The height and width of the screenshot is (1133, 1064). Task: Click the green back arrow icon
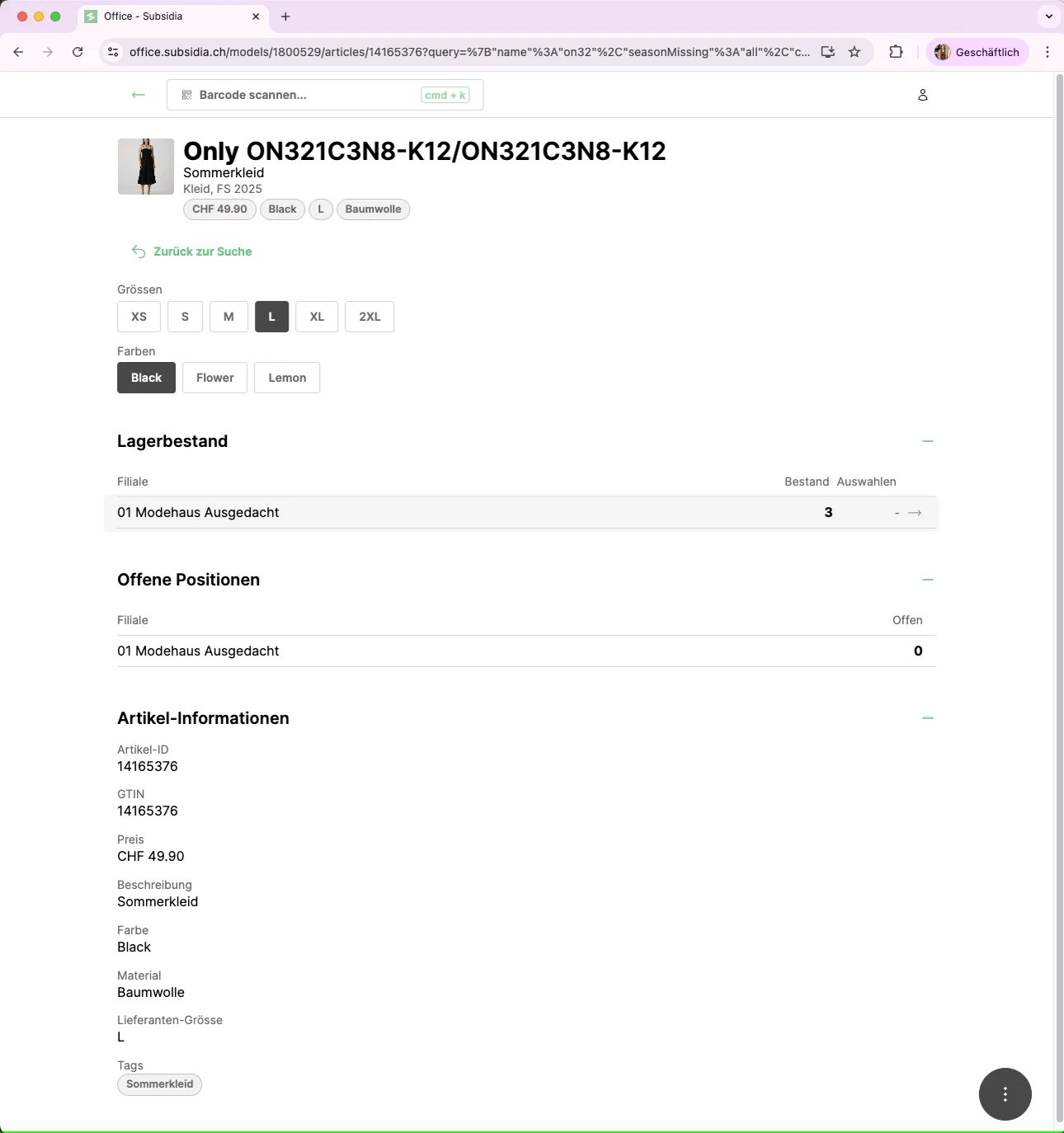(138, 95)
